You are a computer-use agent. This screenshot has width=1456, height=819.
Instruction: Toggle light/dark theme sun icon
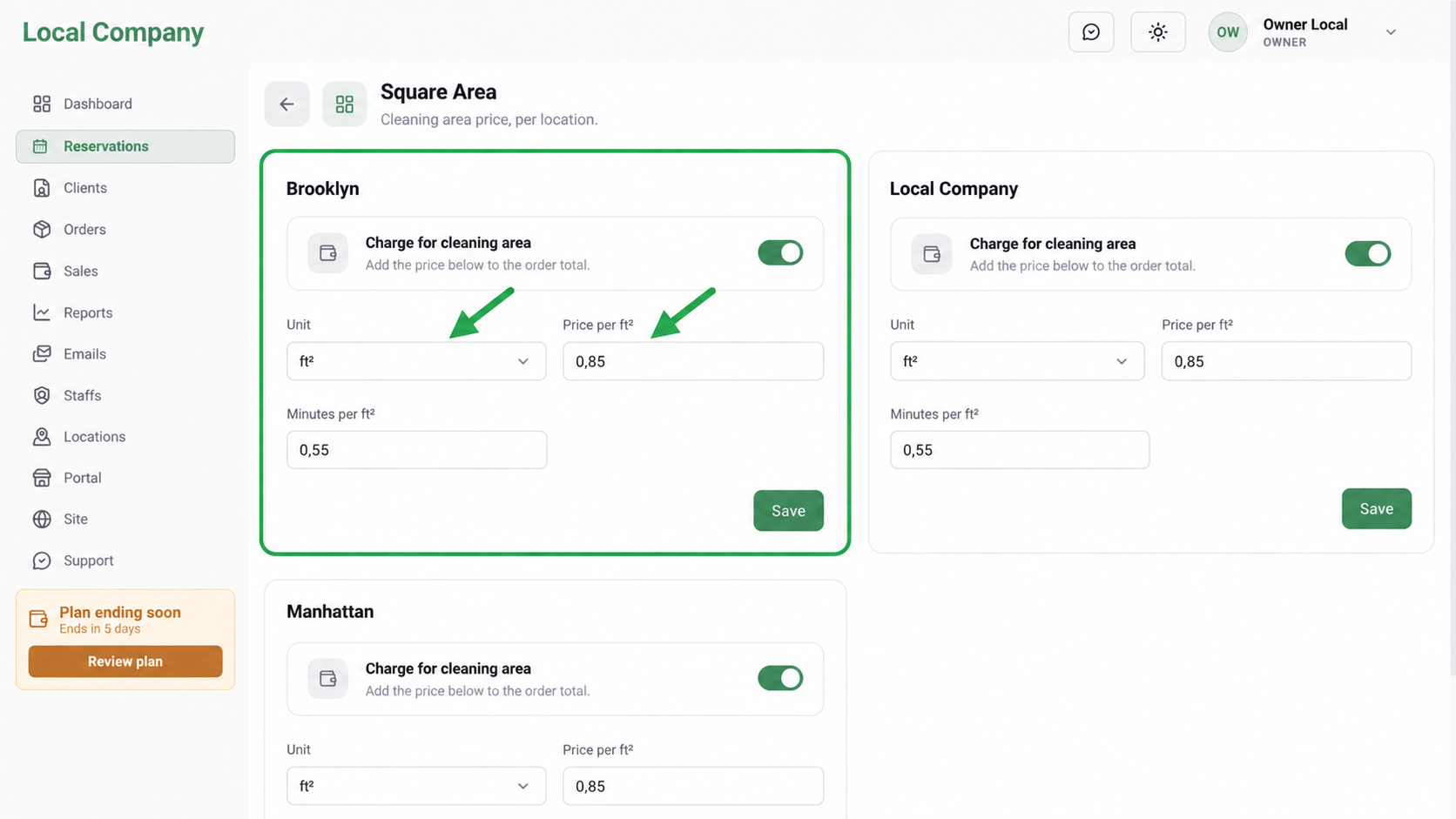(1157, 32)
